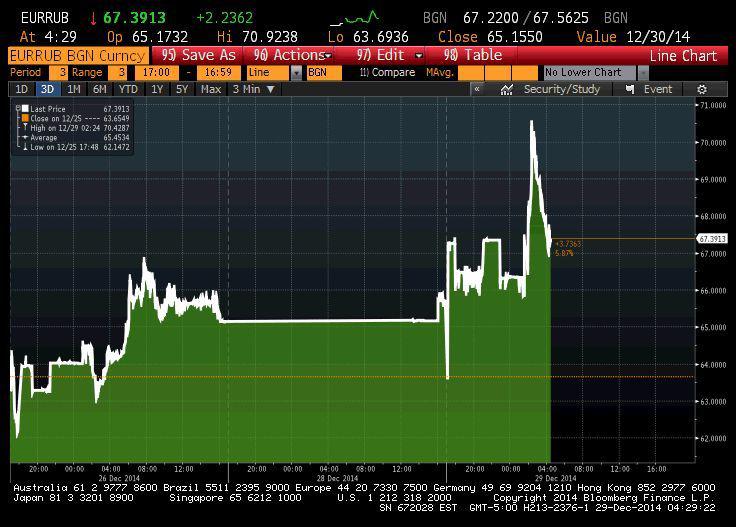Click the Table button
This screenshot has height=527, width=736.
point(473,55)
